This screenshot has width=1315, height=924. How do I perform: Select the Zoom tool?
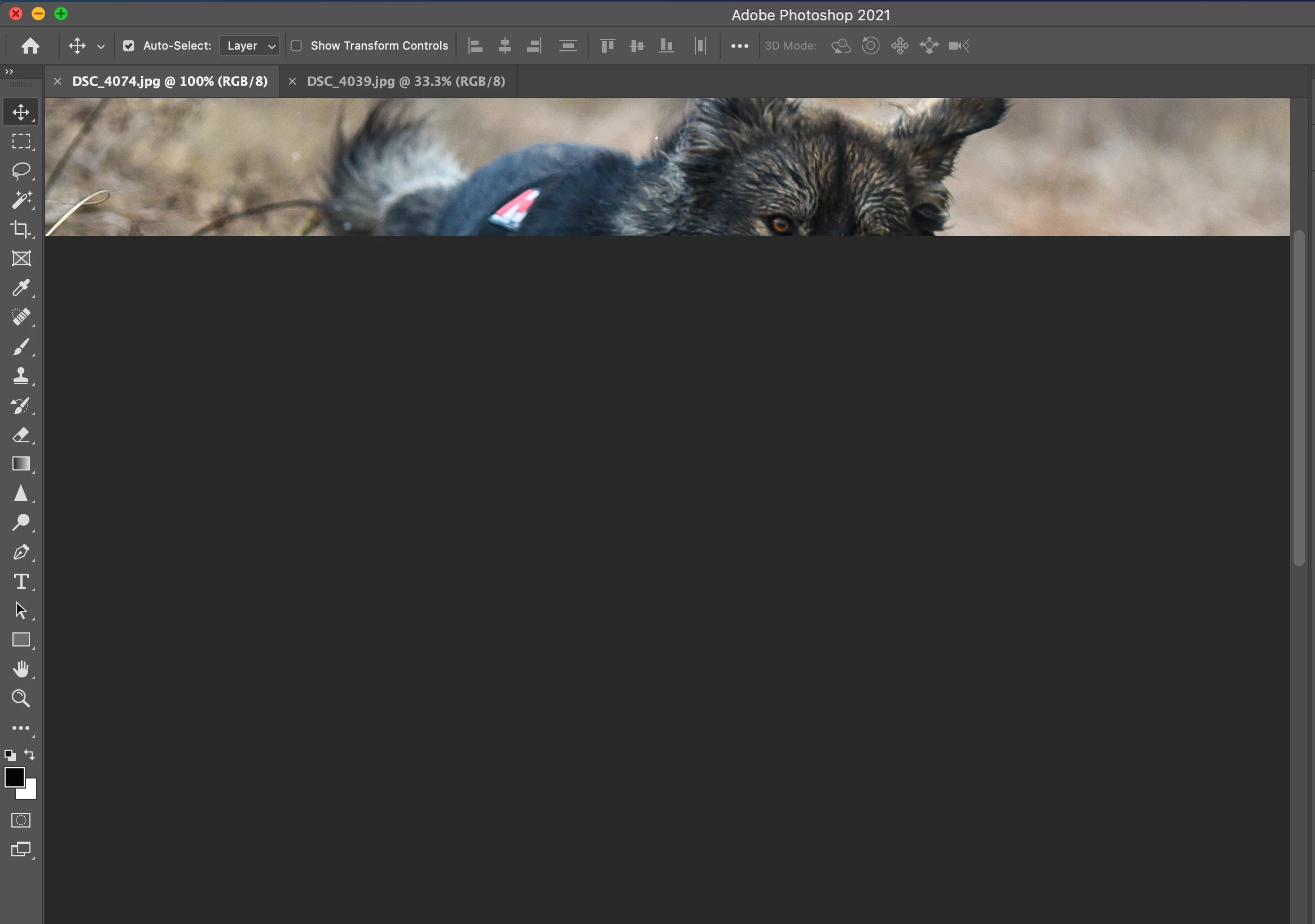21,698
